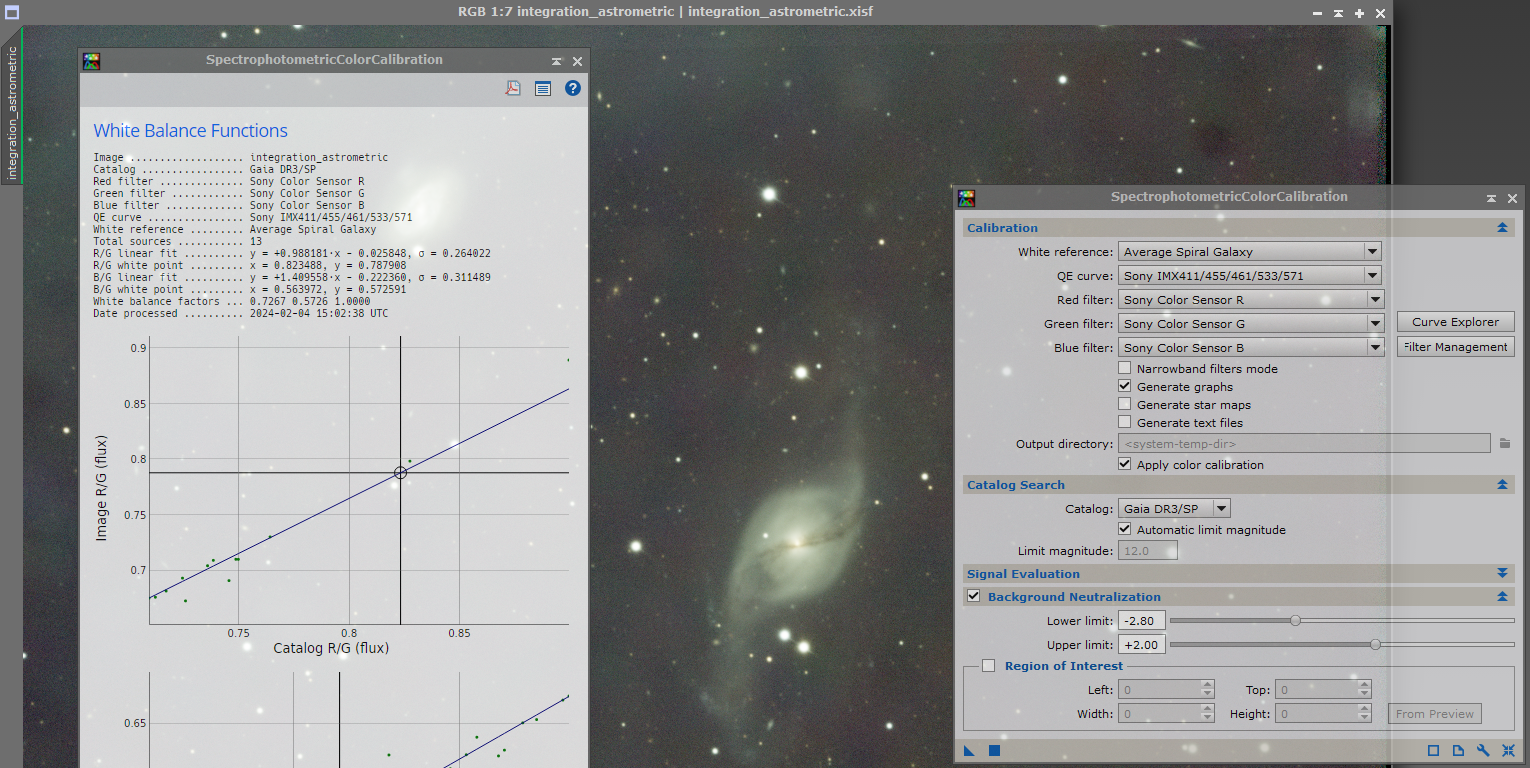Click the document icon in process toolbar
The width and height of the screenshot is (1530, 768).
tap(1458, 751)
